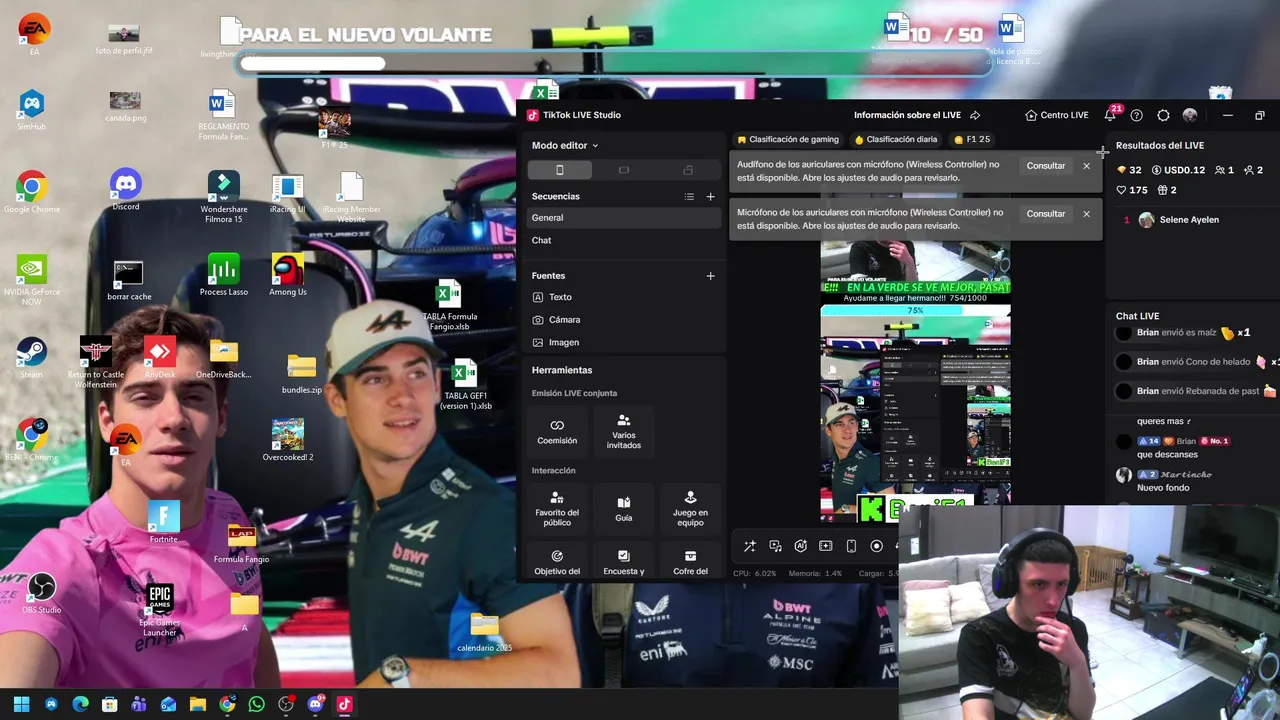Select the Epic Games Launcher desktop icon
Image resolution: width=1280 pixels, height=720 pixels.
point(160,610)
